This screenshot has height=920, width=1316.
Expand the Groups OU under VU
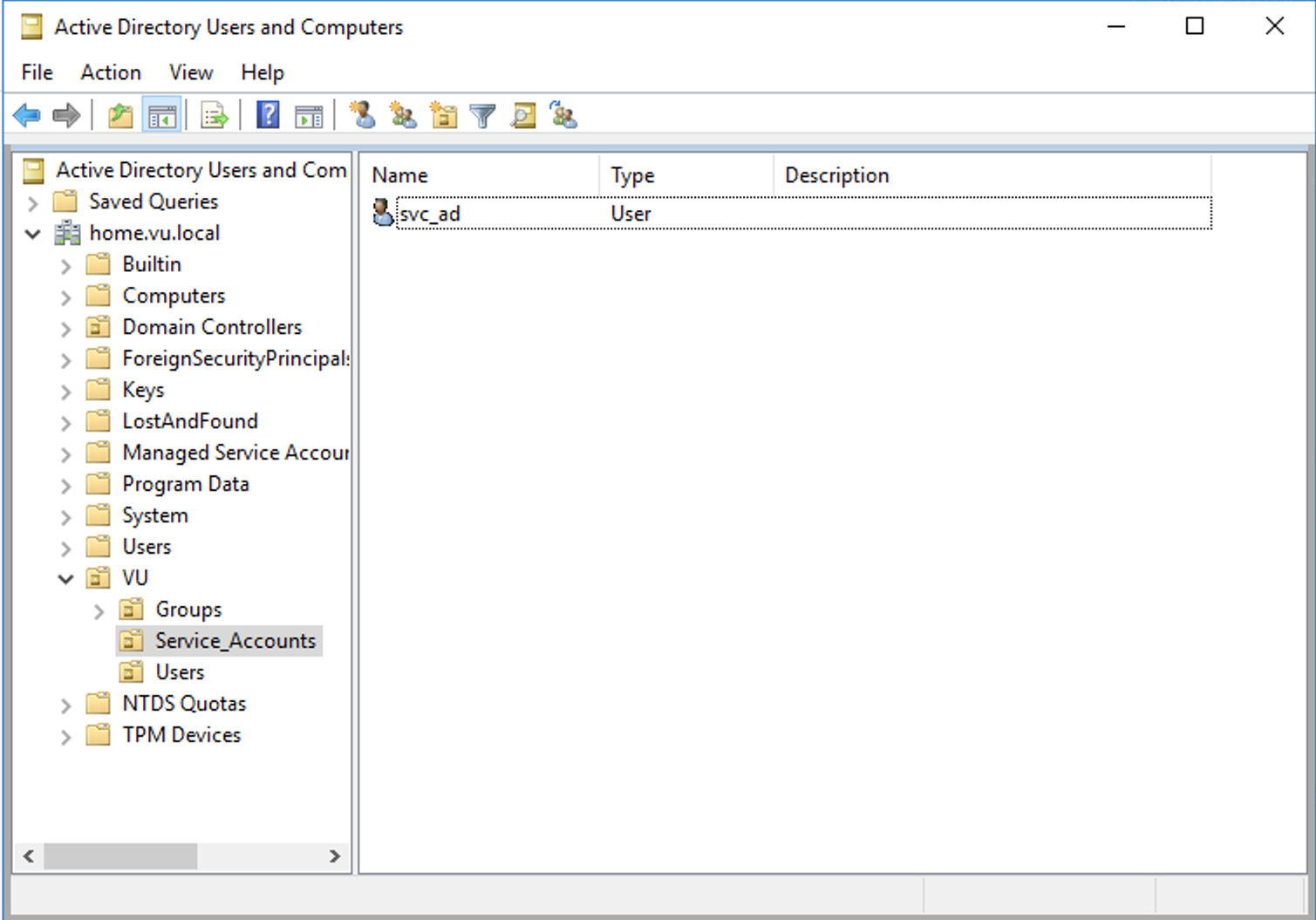99,610
